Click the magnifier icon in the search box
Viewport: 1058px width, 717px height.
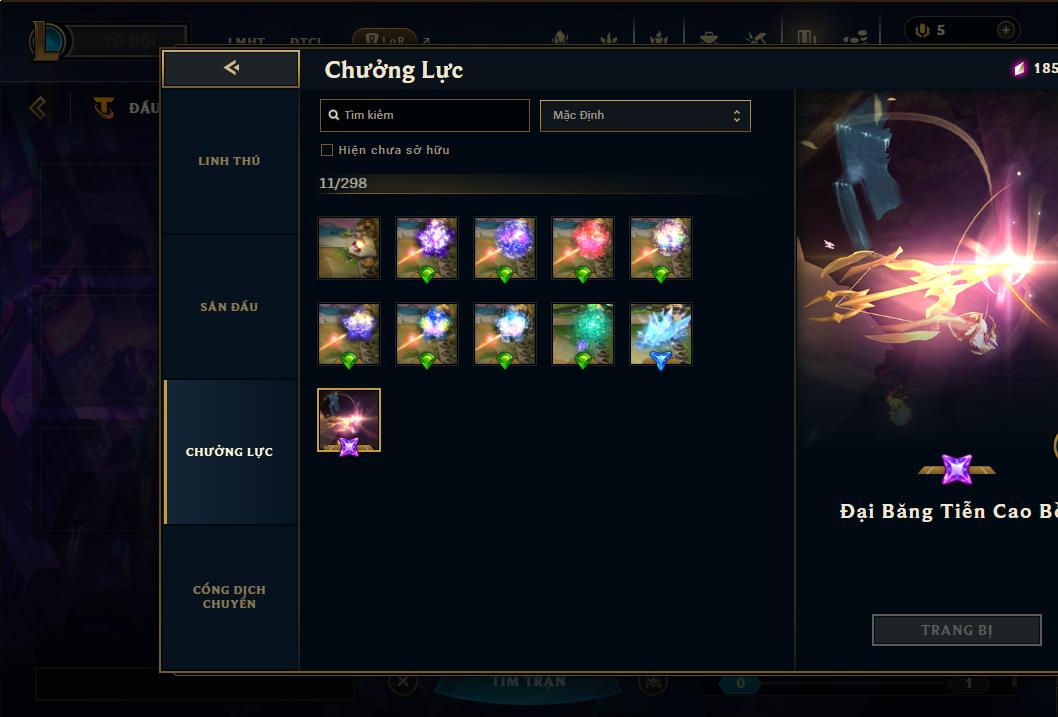[333, 115]
